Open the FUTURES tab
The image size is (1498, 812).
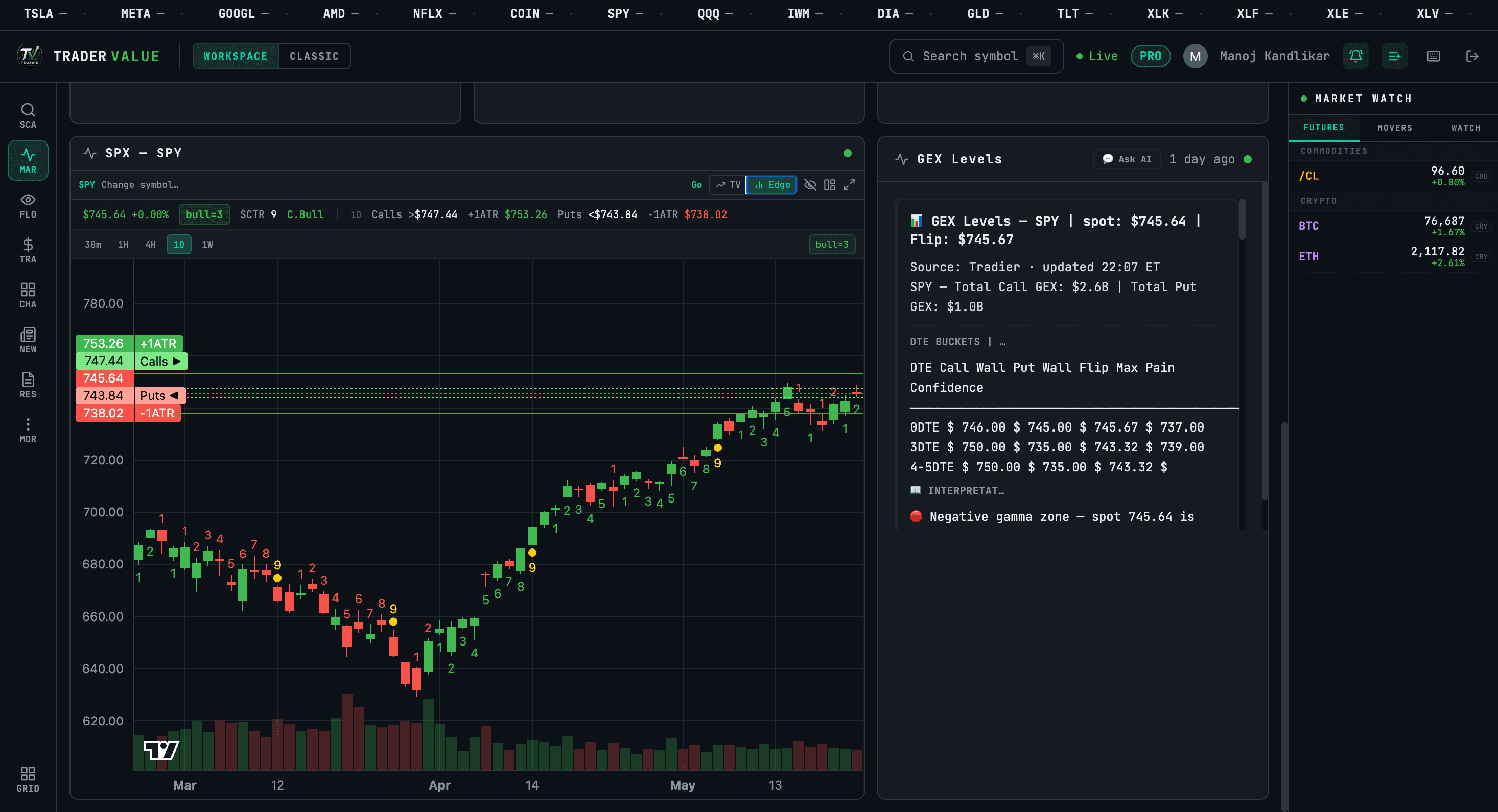[x=1324, y=127]
